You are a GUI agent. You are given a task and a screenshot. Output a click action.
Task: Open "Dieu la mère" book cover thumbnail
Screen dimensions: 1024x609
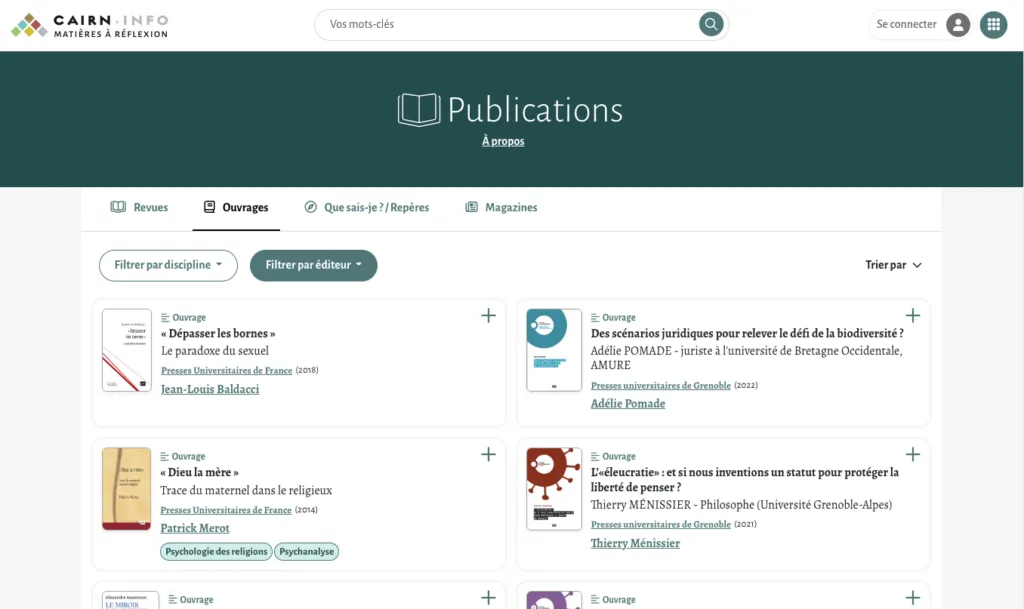coord(127,489)
